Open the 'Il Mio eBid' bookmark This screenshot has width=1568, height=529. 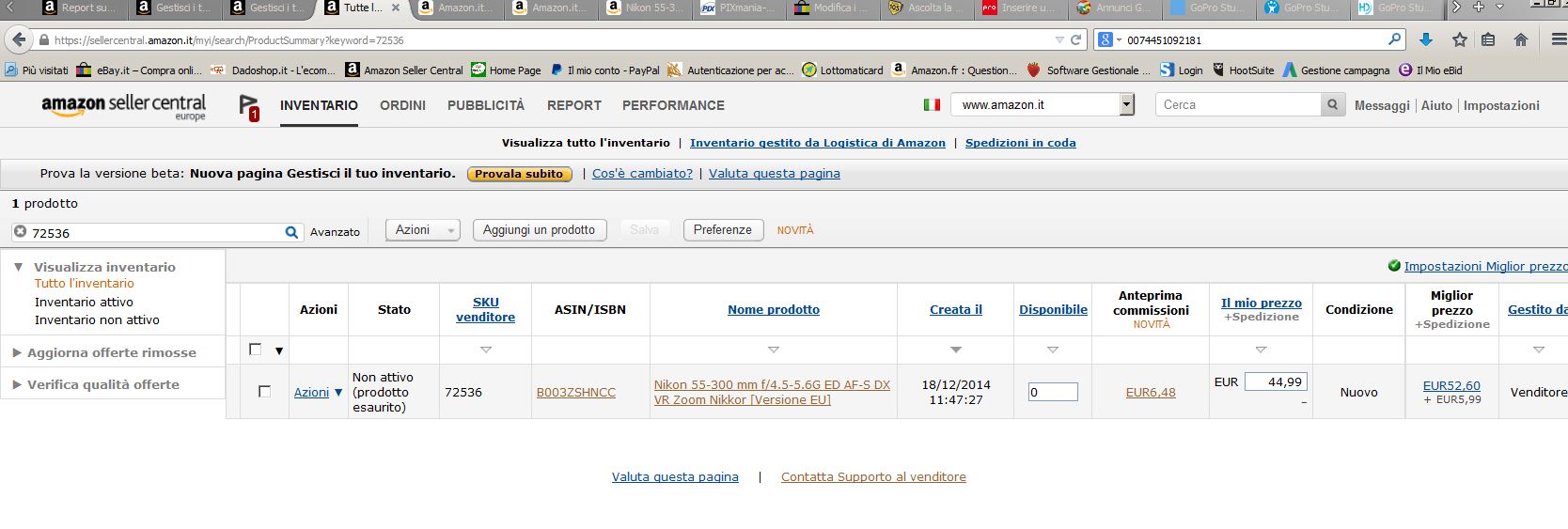point(1431,70)
